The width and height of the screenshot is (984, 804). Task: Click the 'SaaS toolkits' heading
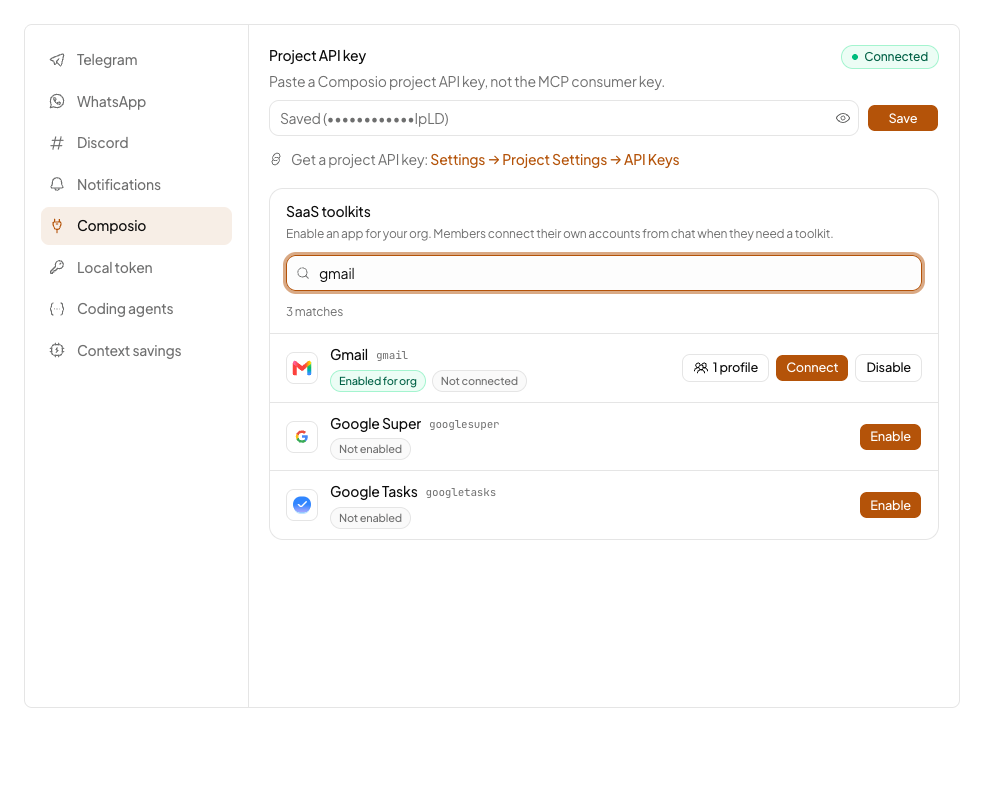[328, 212]
